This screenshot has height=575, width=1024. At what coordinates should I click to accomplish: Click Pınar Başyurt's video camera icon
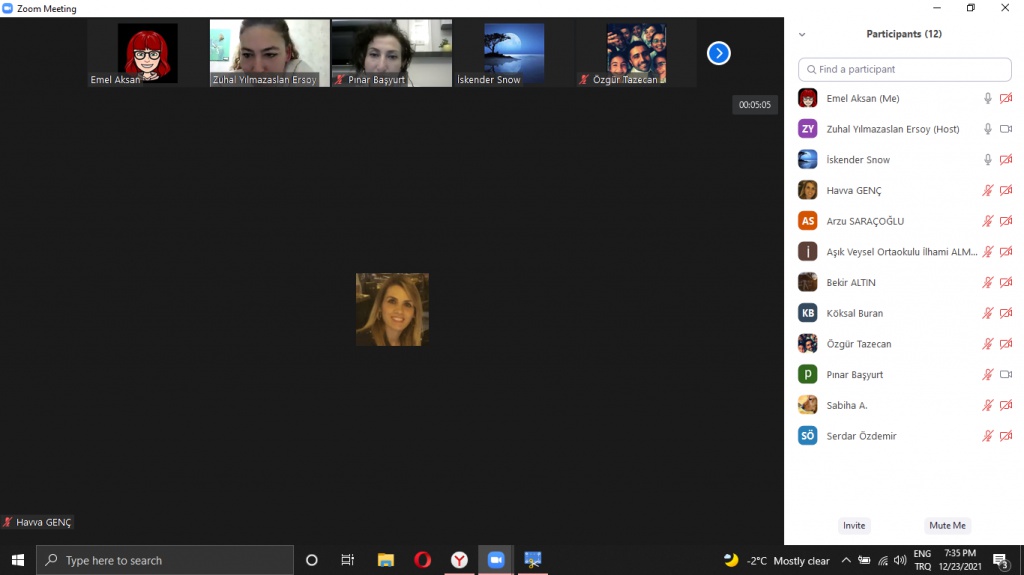pyautogui.click(x=1006, y=375)
